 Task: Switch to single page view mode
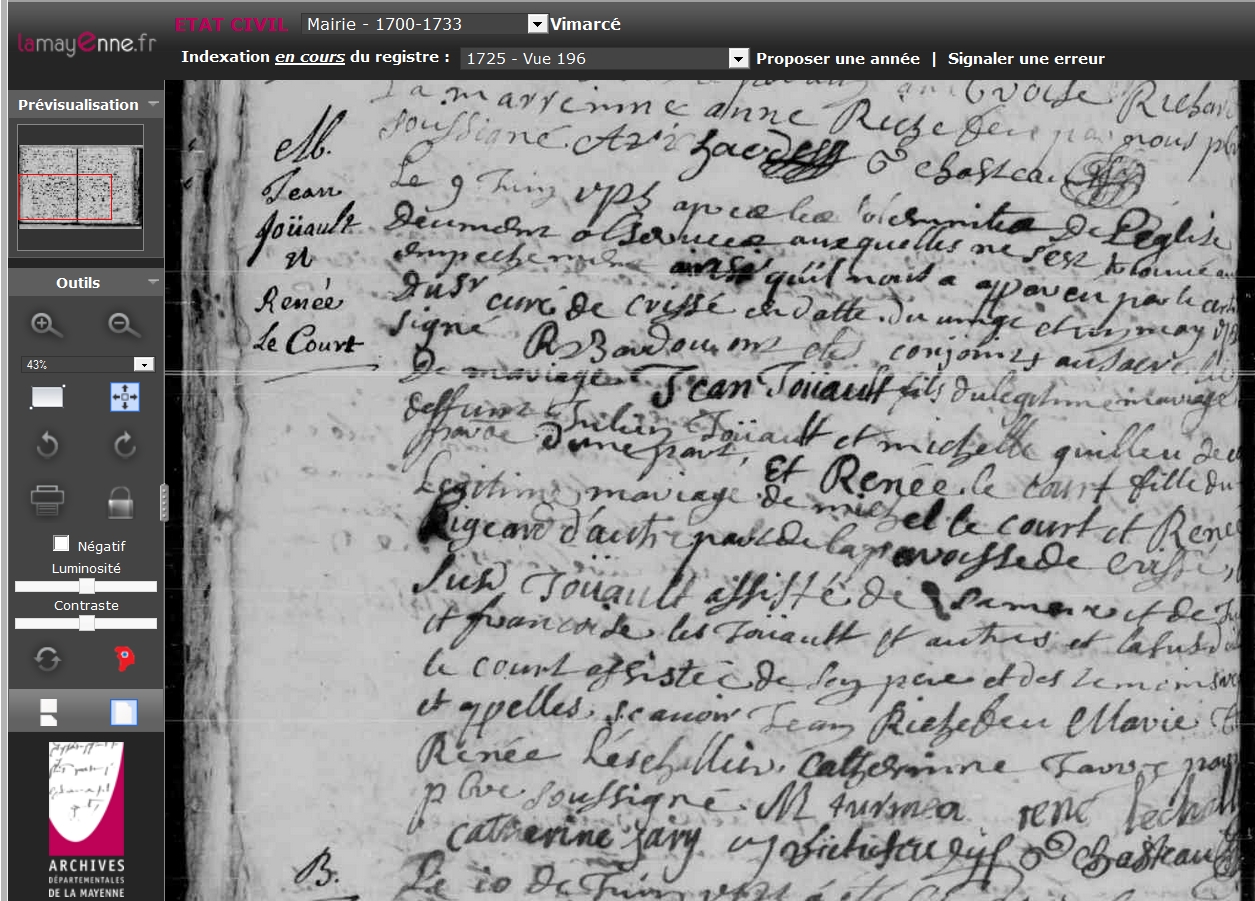(124, 712)
